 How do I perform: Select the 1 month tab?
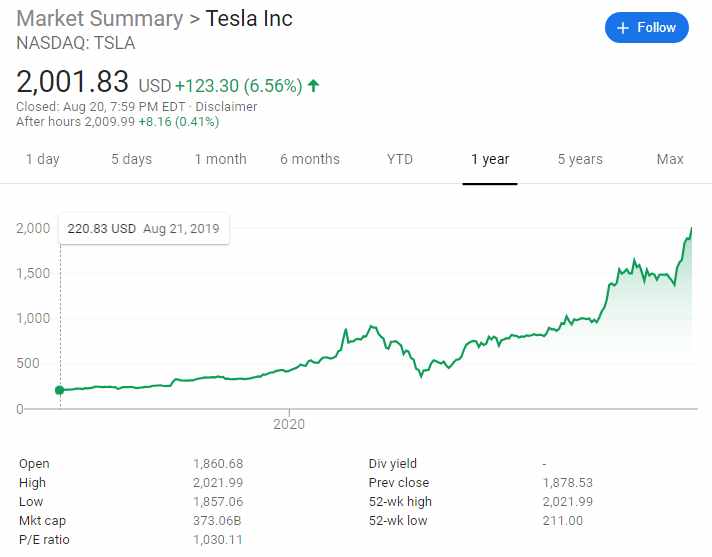point(220,159)
